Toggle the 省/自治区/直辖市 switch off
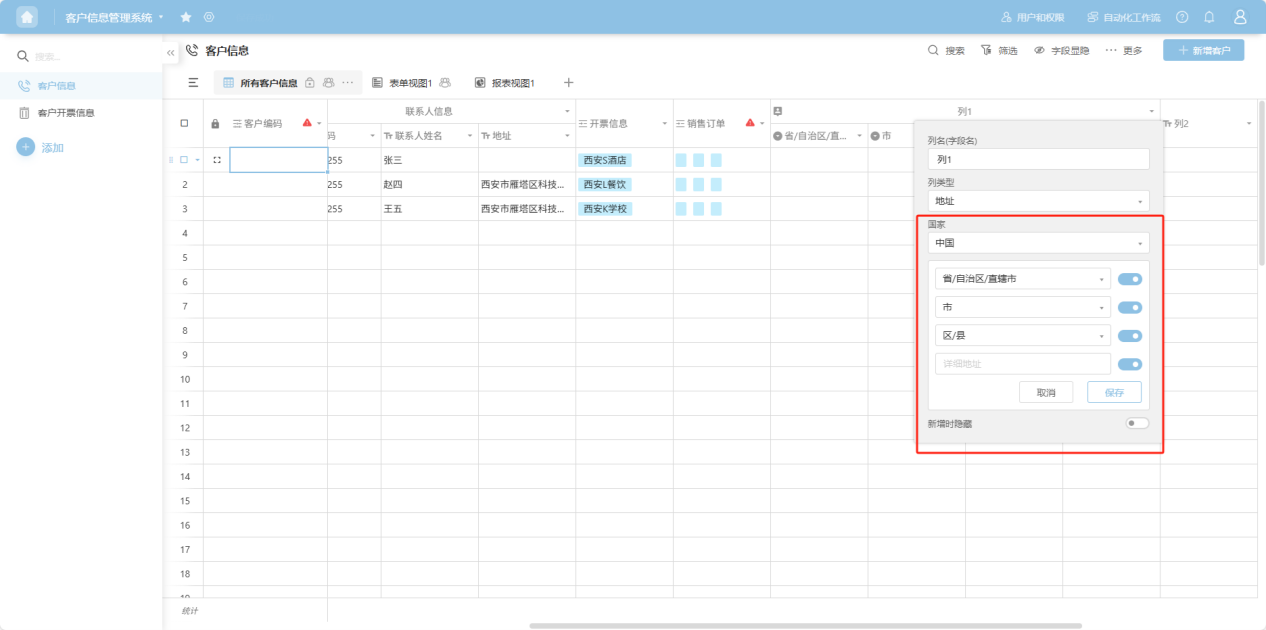The height and width of the screenshot is (630, 1266). (x=1130, y=280)
